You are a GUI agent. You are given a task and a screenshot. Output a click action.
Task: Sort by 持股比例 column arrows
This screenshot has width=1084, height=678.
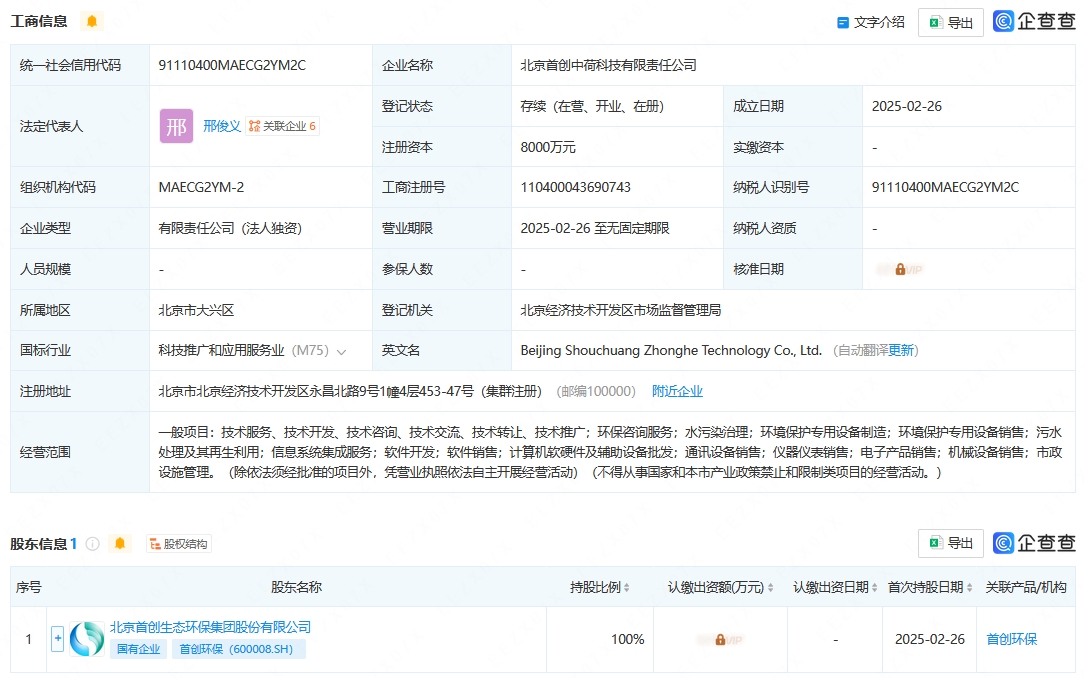click(x=626, y=587)
